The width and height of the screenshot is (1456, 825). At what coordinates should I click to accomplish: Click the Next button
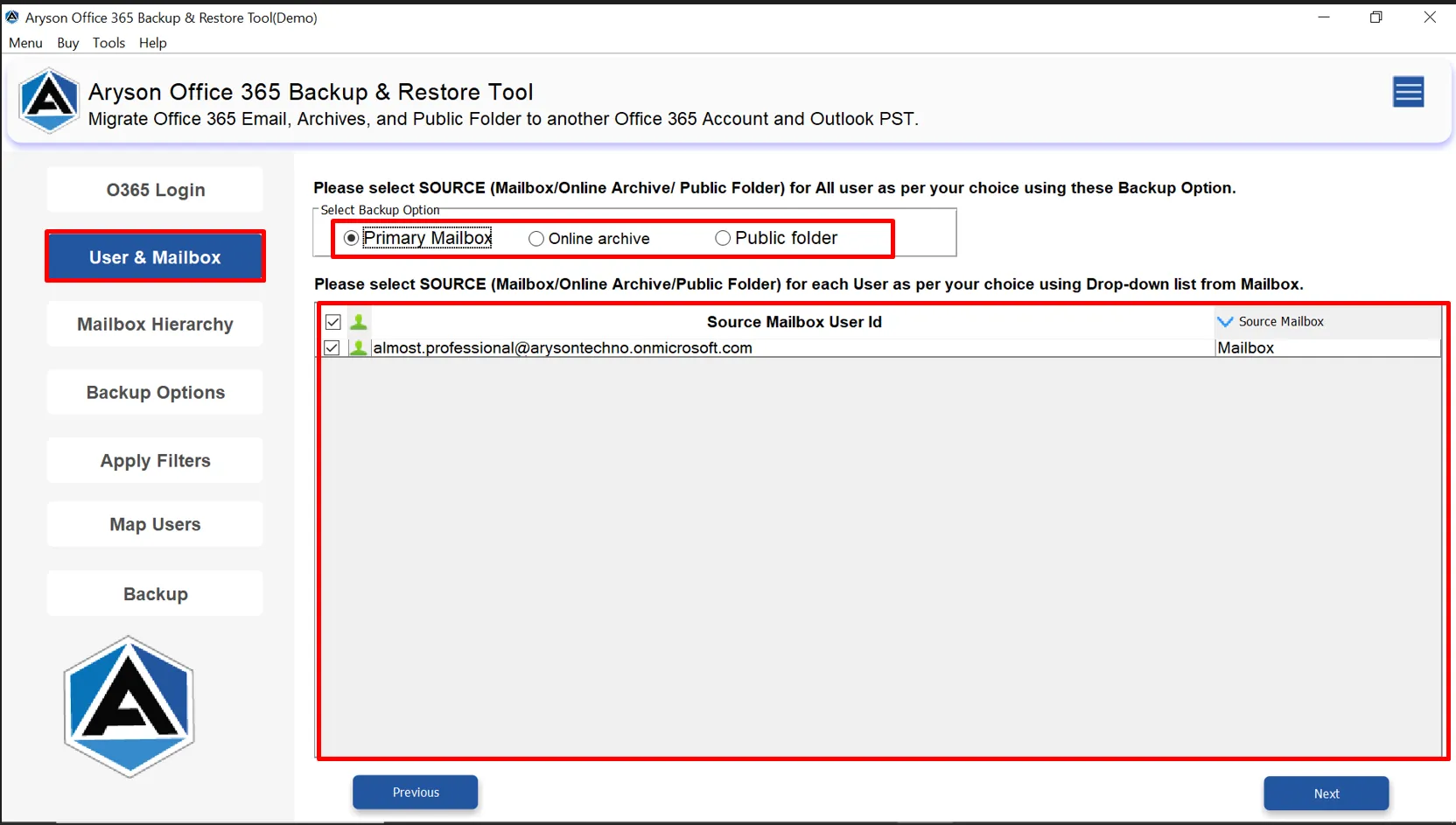click(x=1326, y=794)
